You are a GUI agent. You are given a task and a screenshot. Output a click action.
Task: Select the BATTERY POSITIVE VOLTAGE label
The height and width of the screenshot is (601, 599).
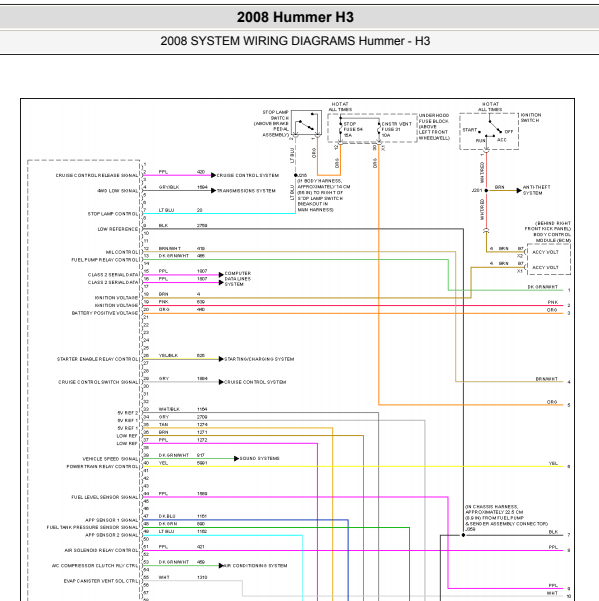coord(105,313)
